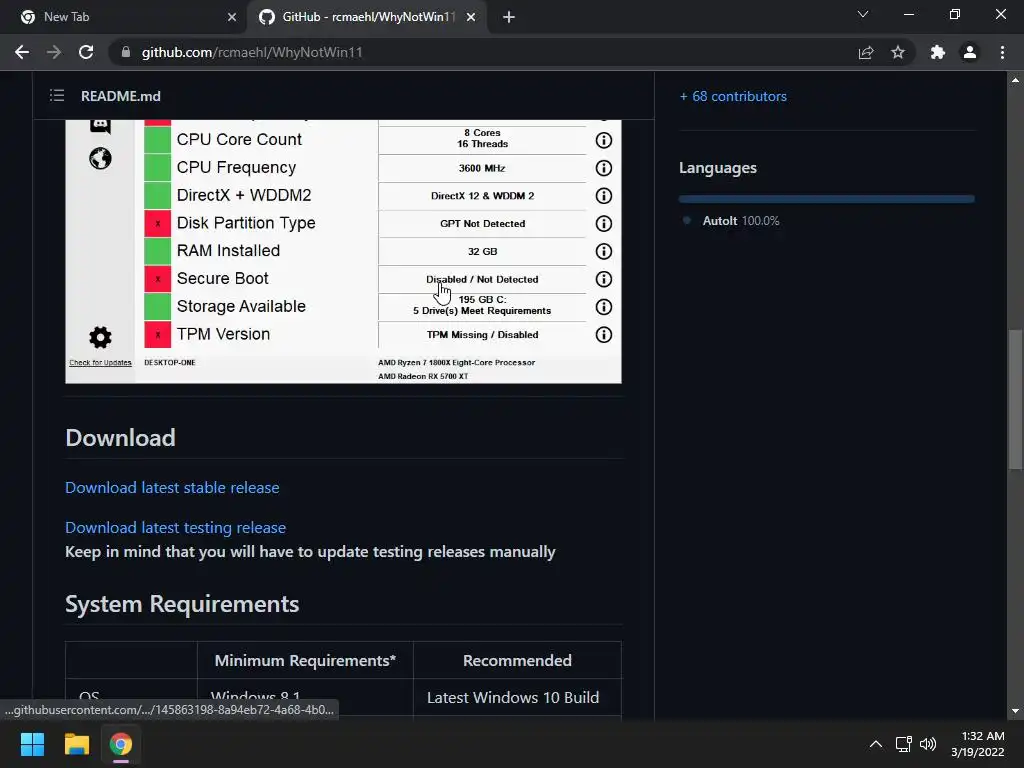This screenshot has width=1024, height=768.
Task: Click the info icon for Storage Available
Action: [603, 307]
